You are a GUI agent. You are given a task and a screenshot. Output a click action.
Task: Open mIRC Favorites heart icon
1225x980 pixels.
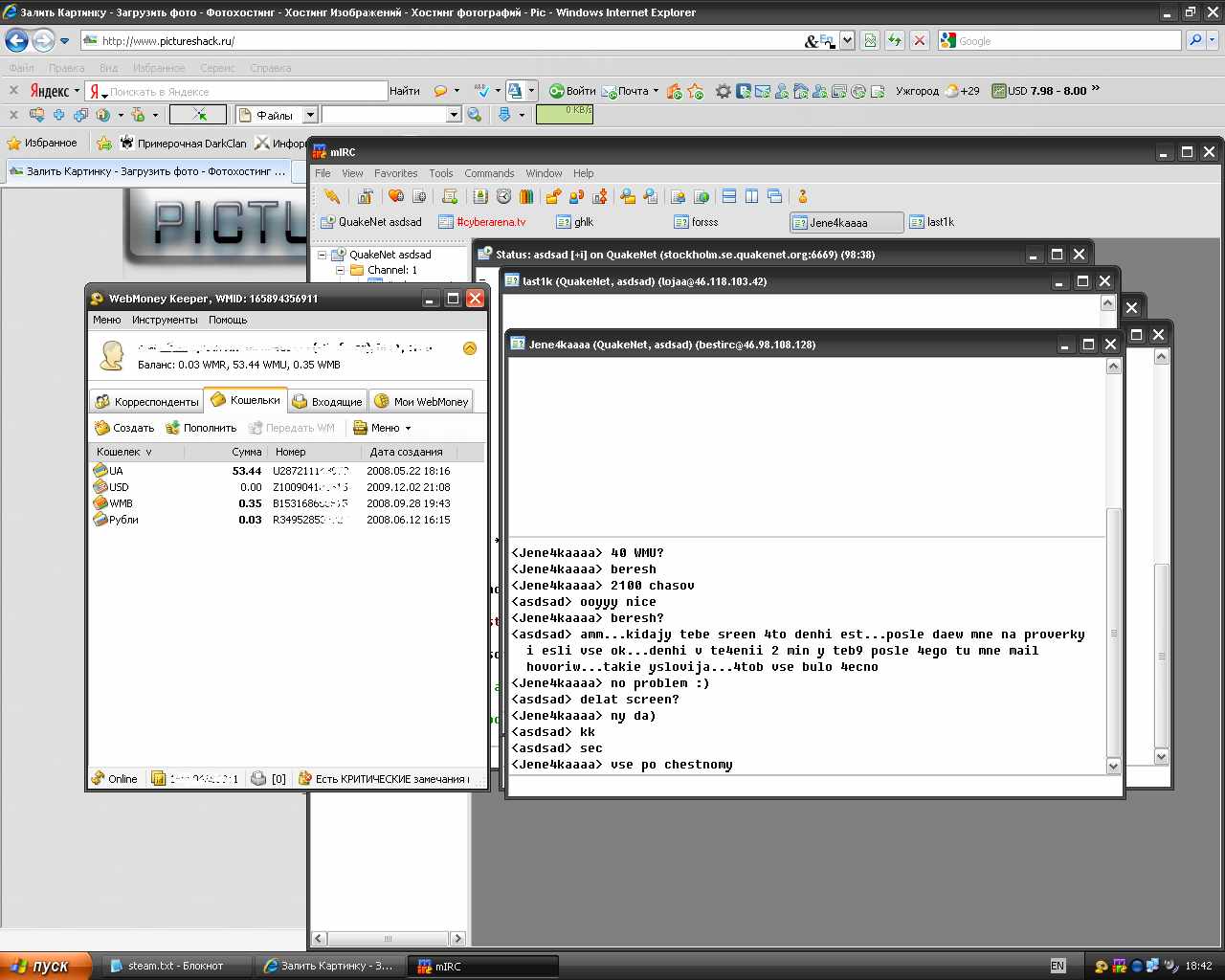tap(396, 196)
